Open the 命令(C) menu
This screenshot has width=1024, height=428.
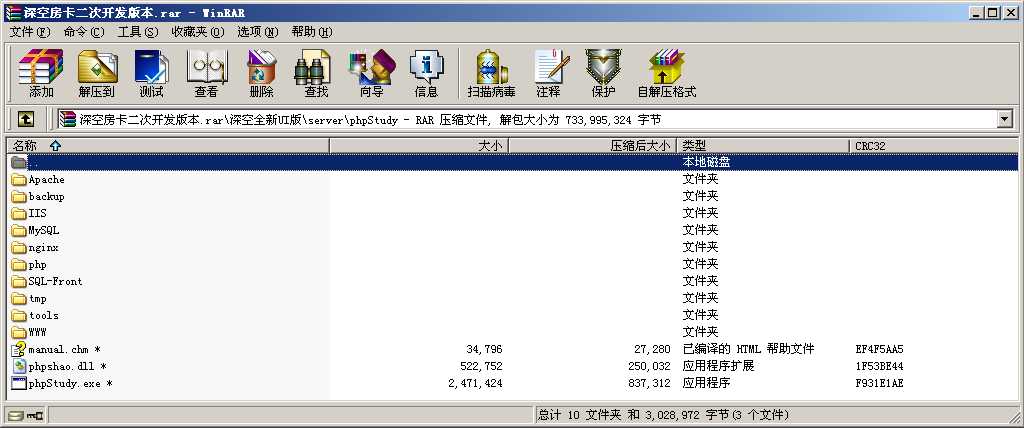tap(84, 31)
